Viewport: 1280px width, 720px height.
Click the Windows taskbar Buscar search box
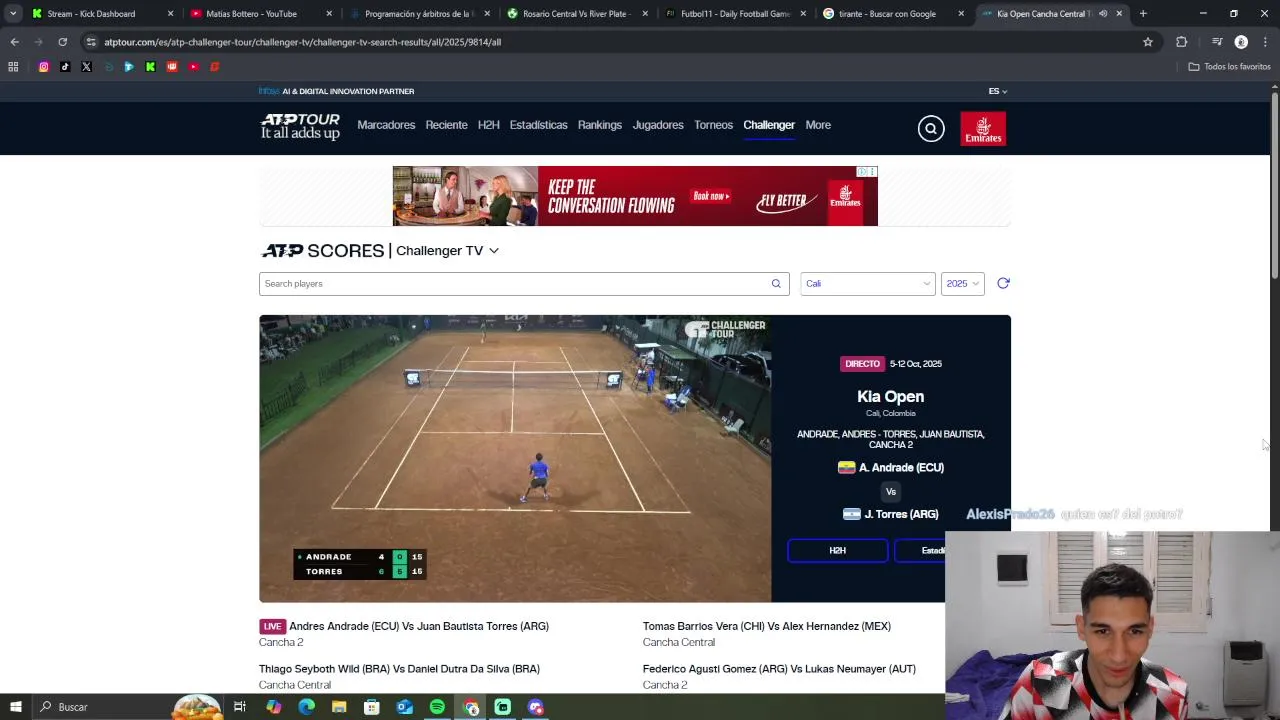pyautogui.click(x=100, y=707)
